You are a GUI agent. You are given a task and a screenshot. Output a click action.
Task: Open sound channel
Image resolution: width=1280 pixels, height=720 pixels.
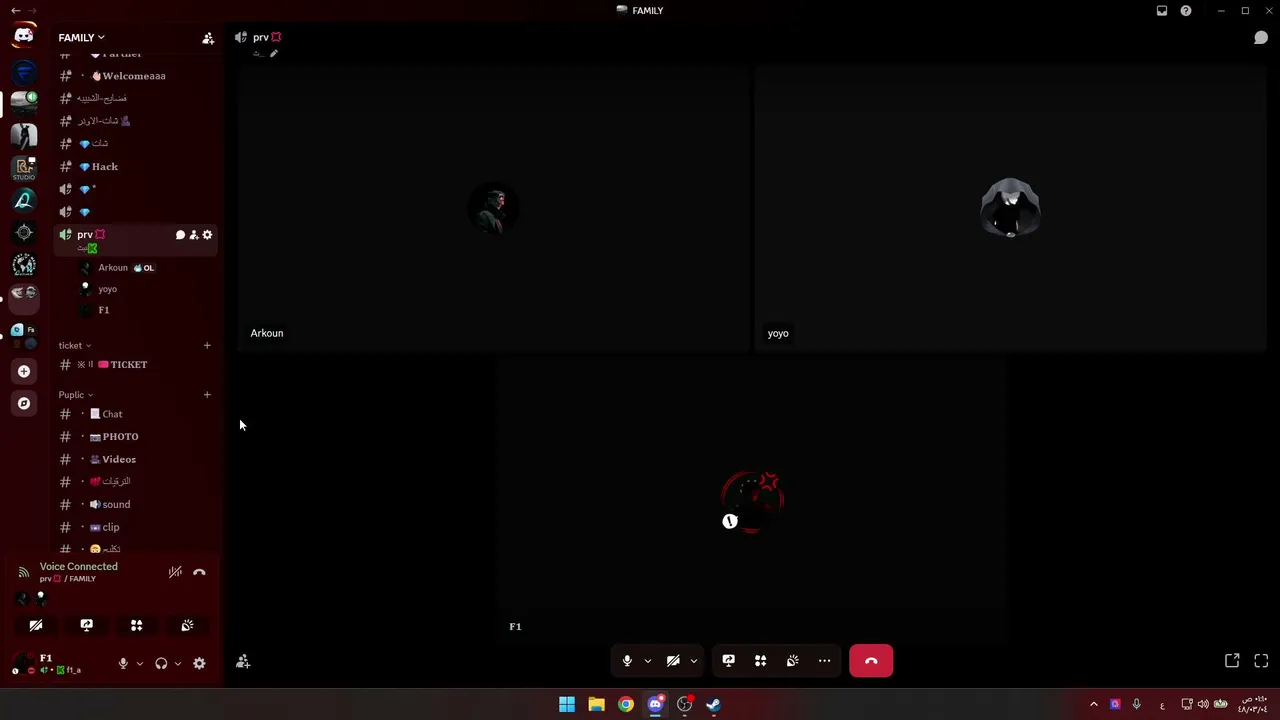click(x=135, y=505)
